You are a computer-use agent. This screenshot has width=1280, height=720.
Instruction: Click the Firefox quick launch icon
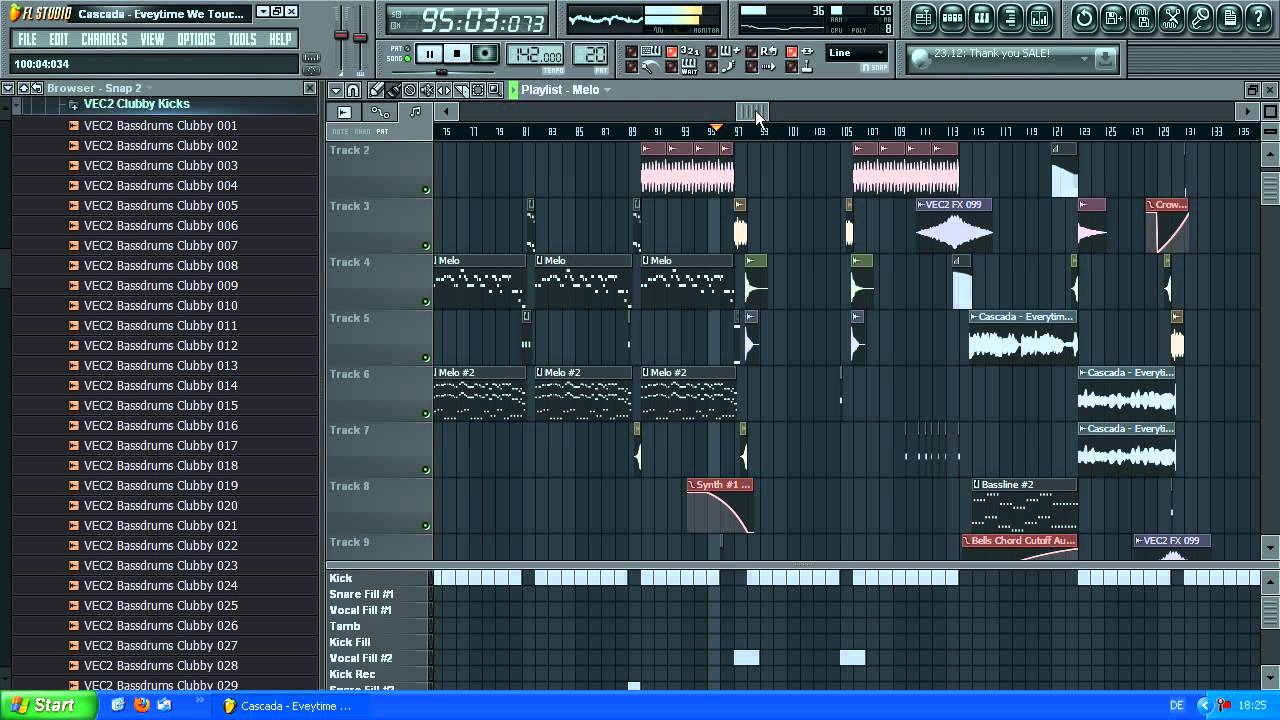[141, 706]
